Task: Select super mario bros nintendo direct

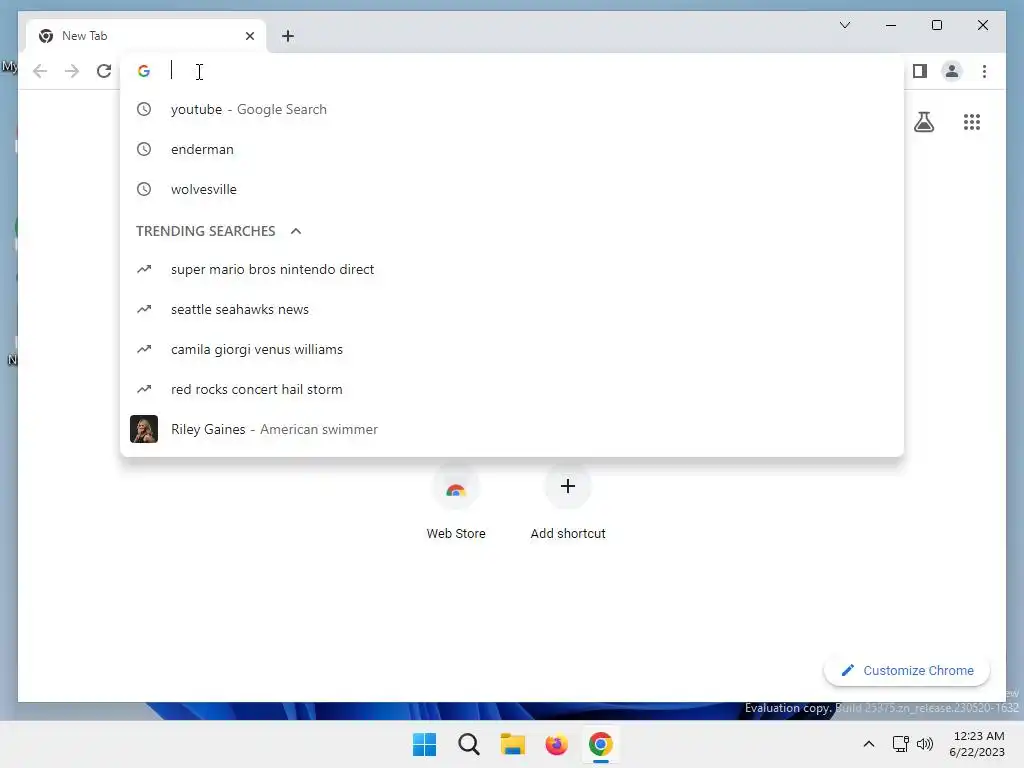Action: pyautogui.click(x=512, y=269)
